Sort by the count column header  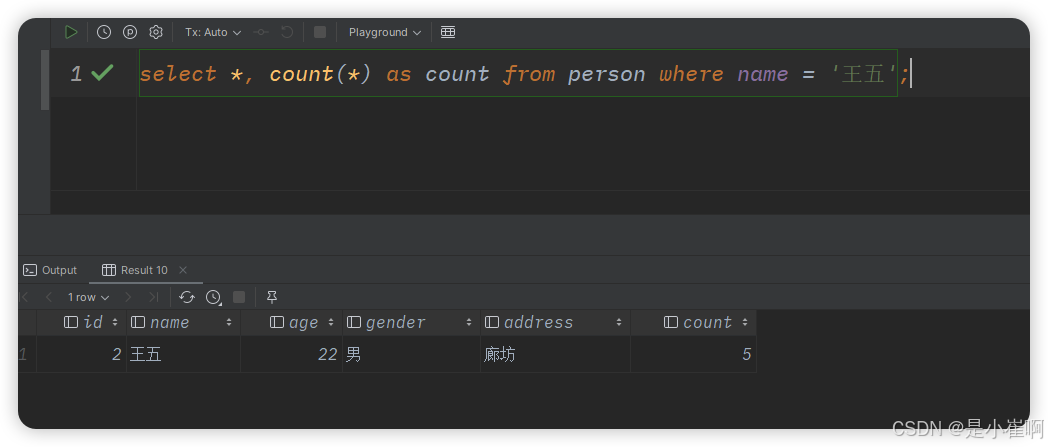(x=693, y=322)
